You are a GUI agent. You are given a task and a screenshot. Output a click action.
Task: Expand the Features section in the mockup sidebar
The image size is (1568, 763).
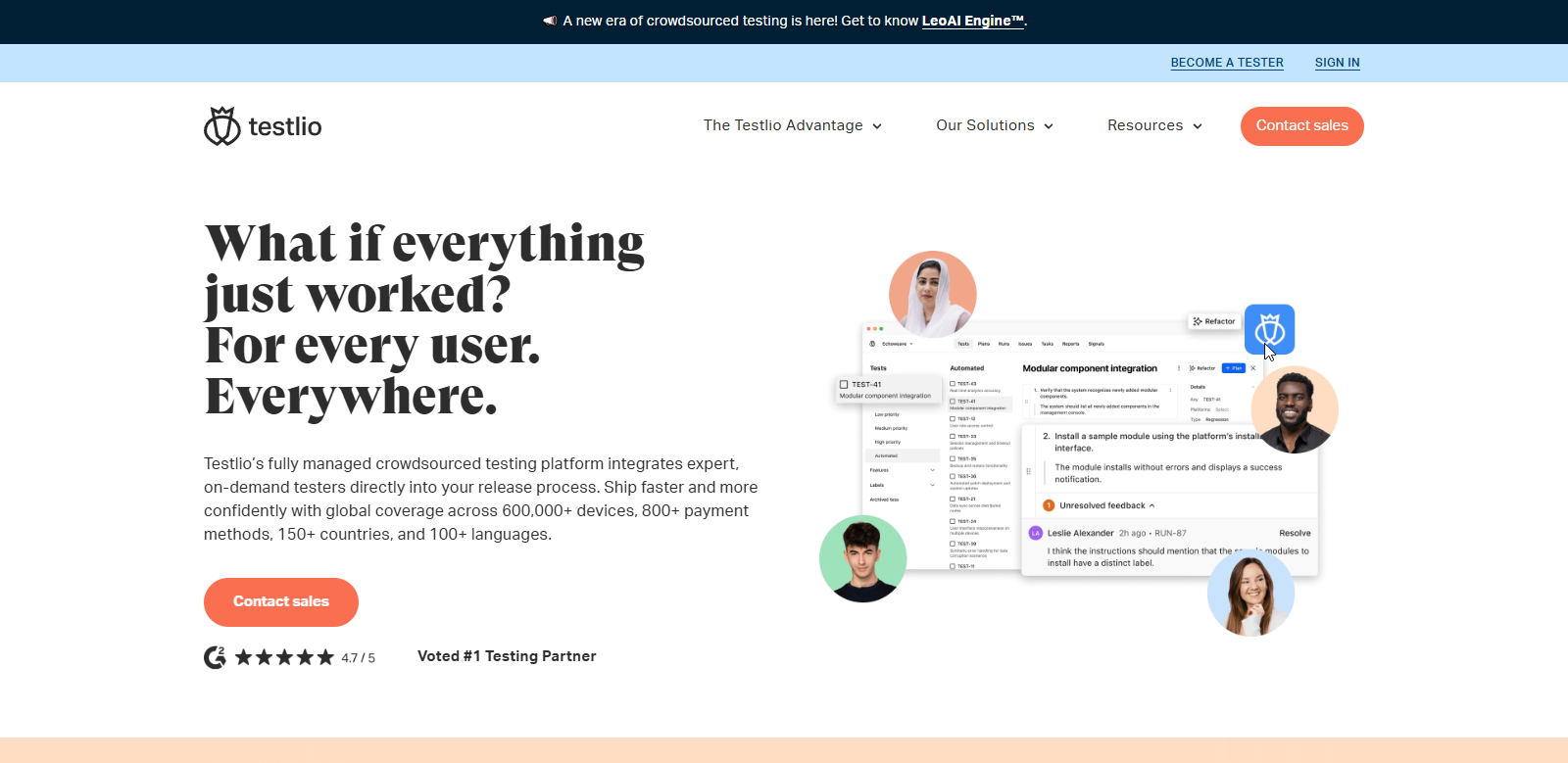pos(932,470)
